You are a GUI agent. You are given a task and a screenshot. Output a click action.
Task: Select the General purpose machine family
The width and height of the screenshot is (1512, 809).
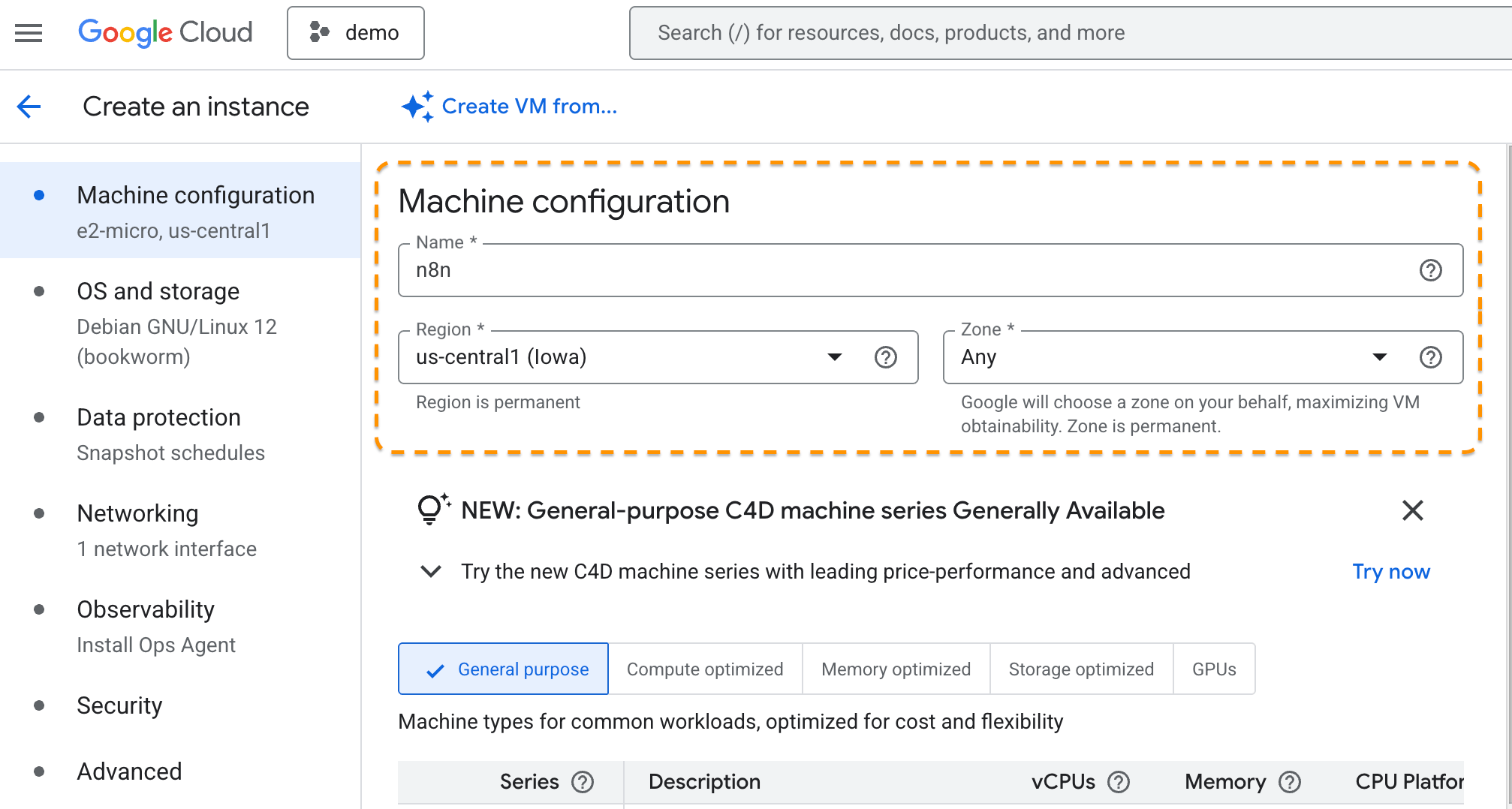pyautogui.click(x=504, y=669)
